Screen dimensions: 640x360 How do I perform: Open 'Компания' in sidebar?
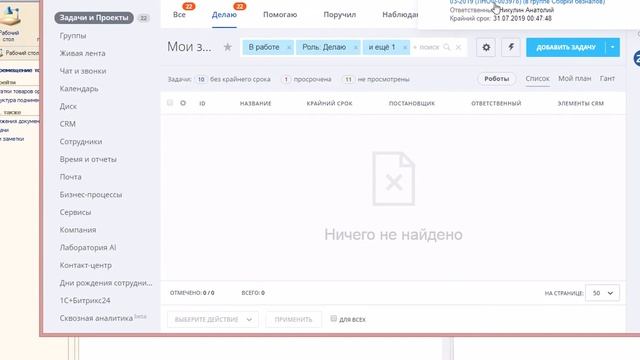(x=78, y=230)
